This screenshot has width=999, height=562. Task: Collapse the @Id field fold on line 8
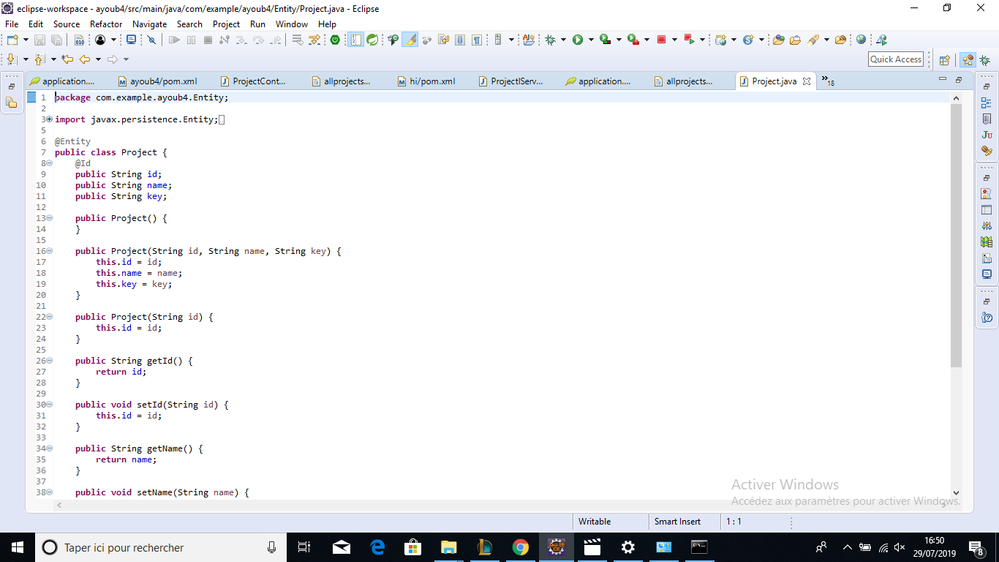pos(50,163)
